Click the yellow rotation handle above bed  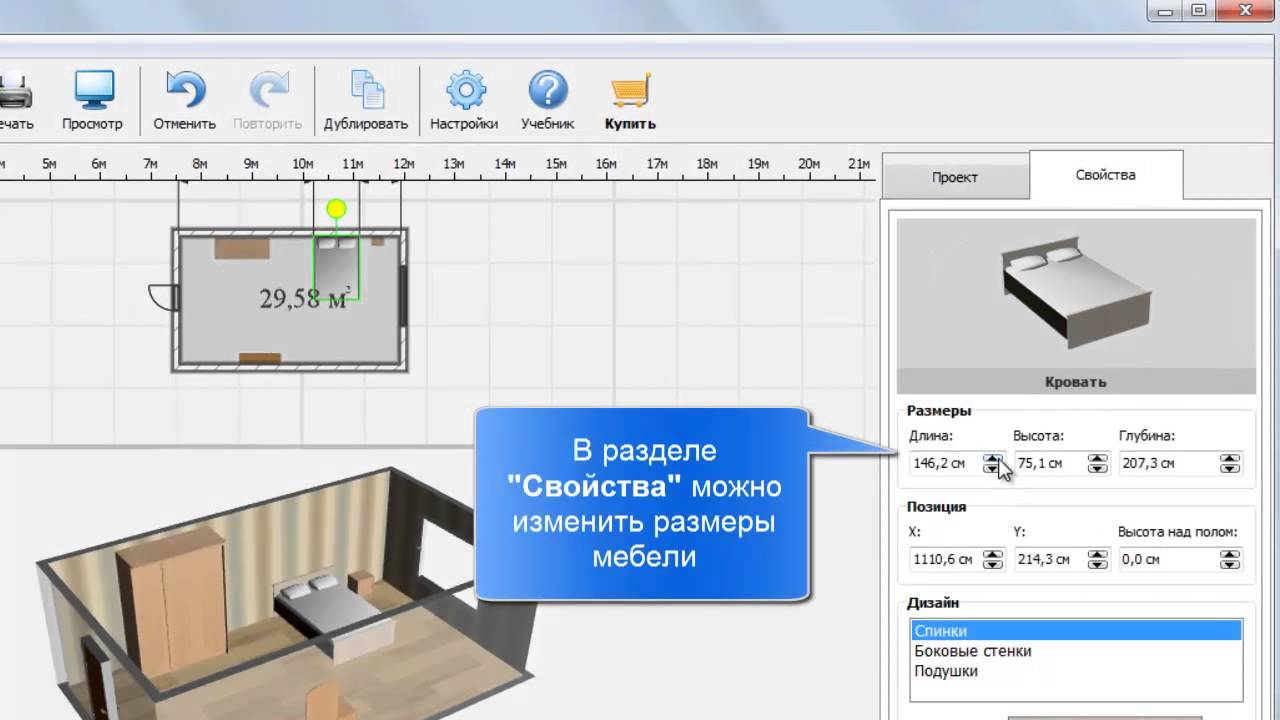tap(336, 208)
